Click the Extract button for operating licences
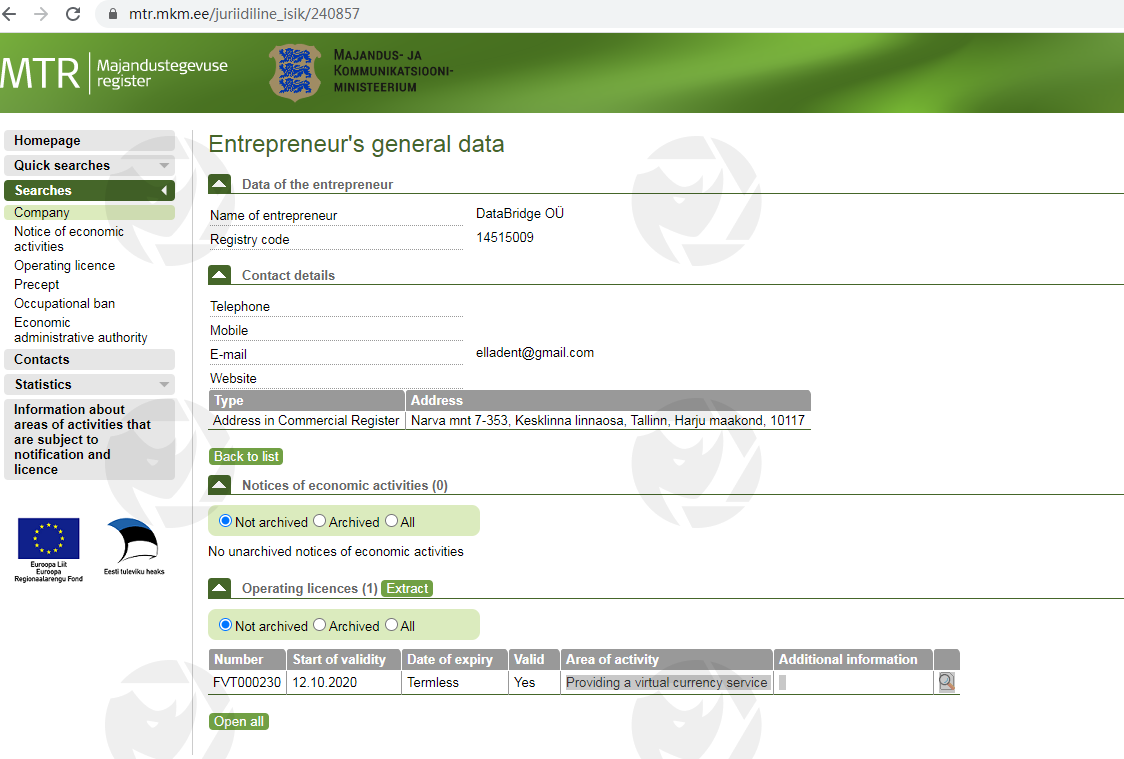Screen dimensions: 1124x759 (x=407, y=588)
